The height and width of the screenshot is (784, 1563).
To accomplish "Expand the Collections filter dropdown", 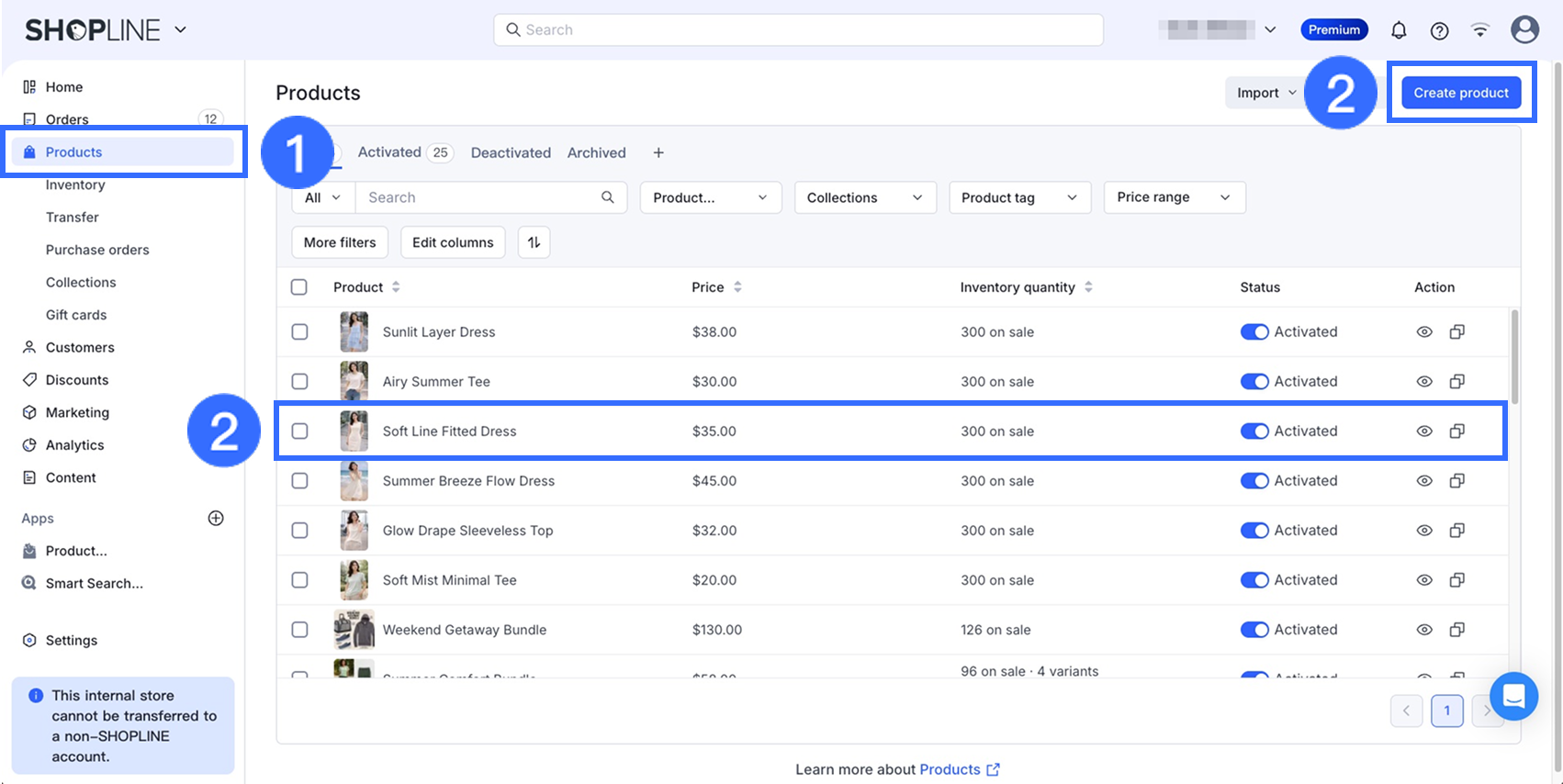I will [864, 197].
